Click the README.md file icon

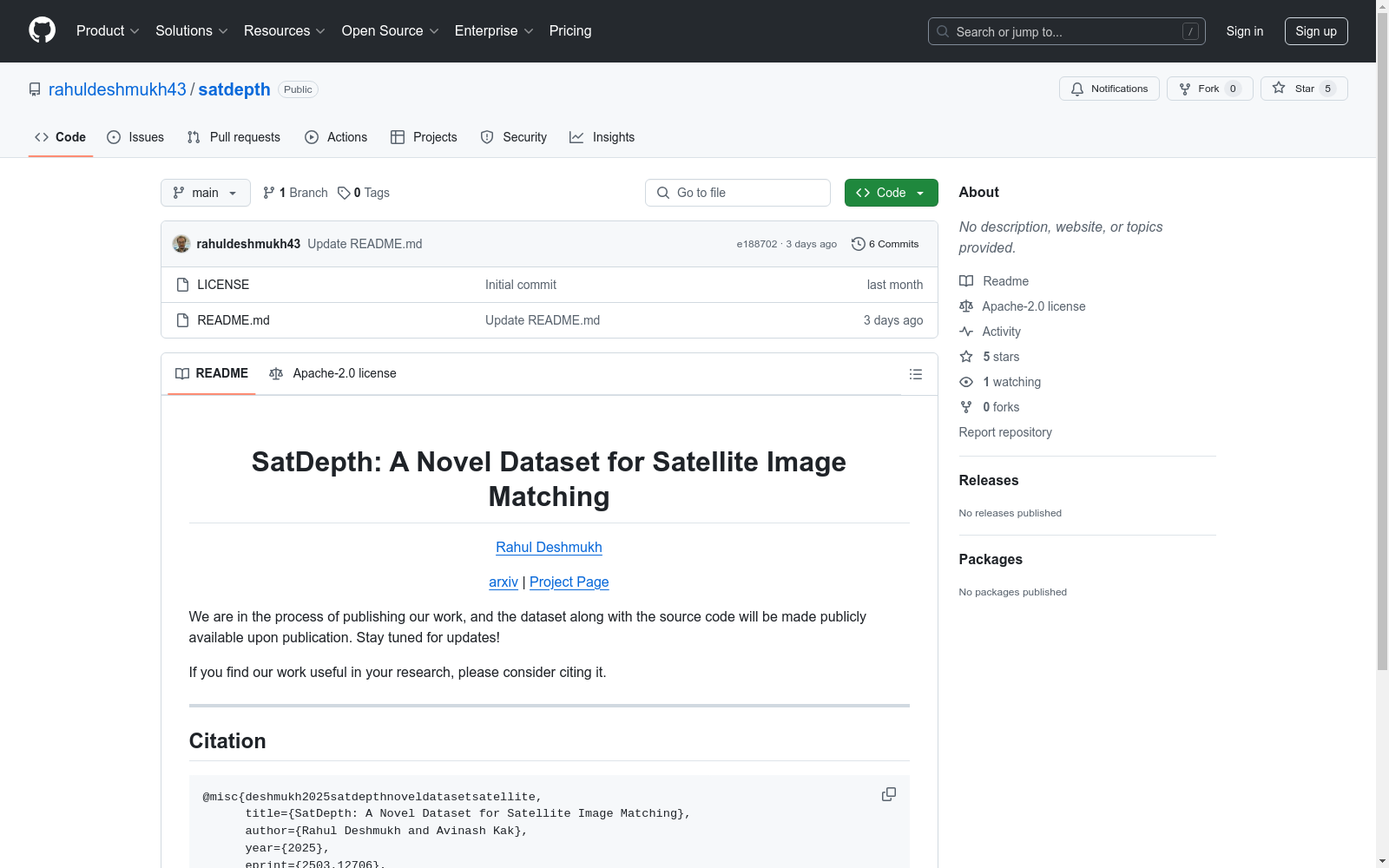182,320
